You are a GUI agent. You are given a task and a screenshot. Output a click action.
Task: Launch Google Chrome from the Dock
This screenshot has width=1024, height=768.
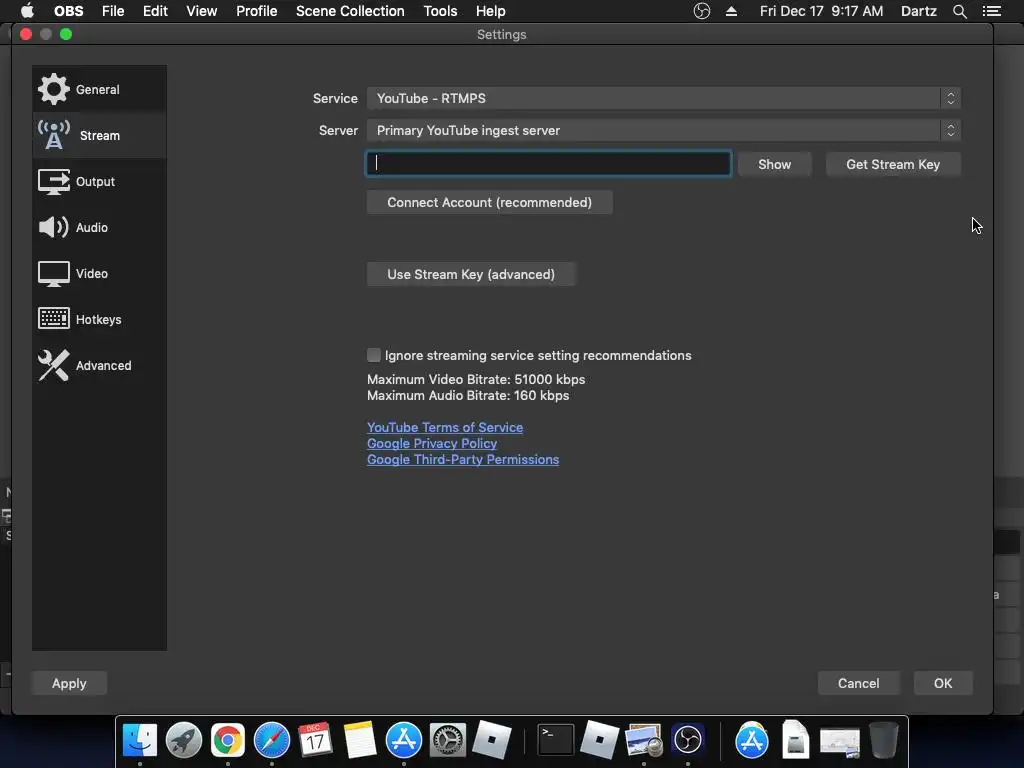[227, 740]
